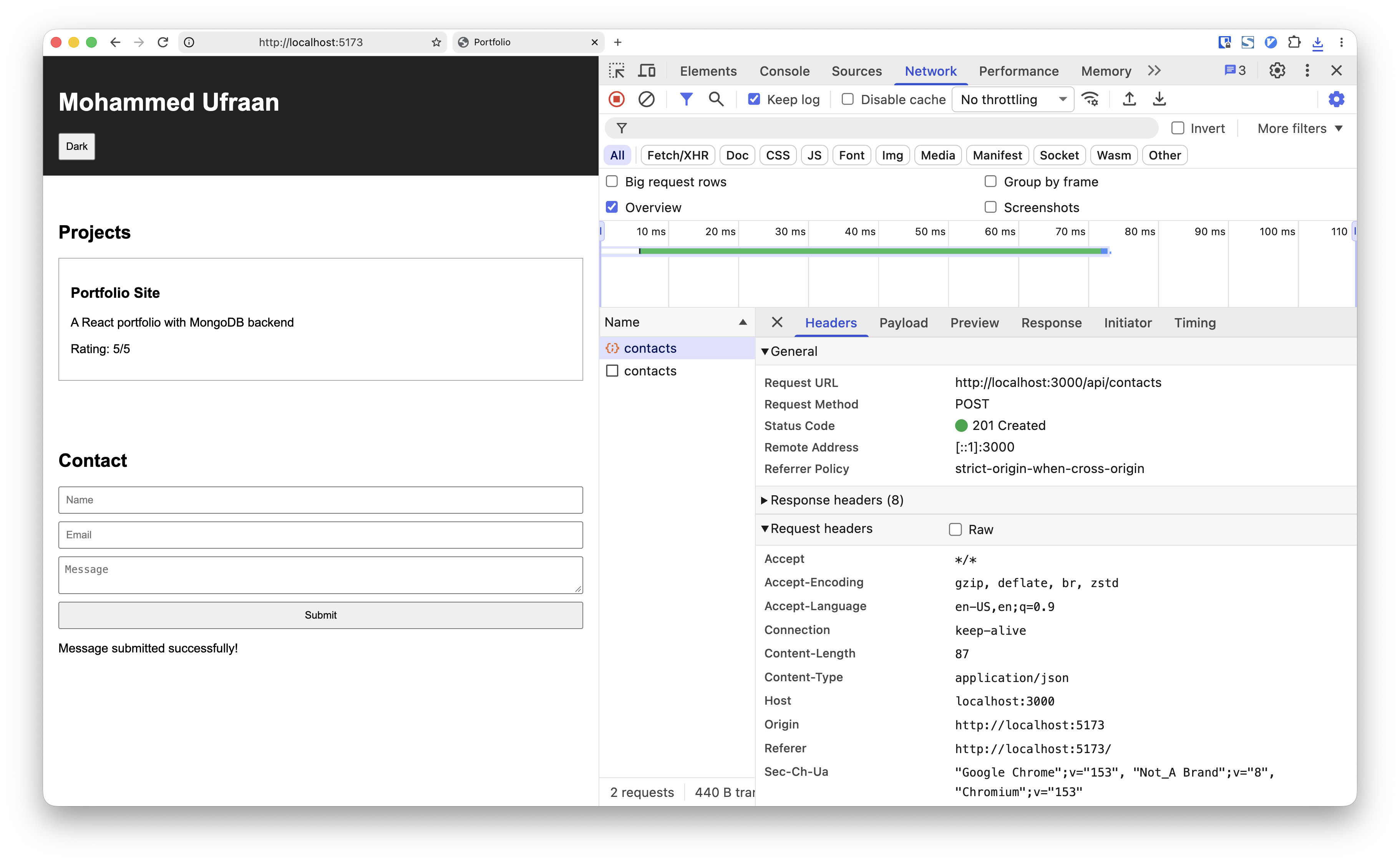Open the 3 issues message counter
Viewport: 1400px width, 863px height.
point(1234,71)
